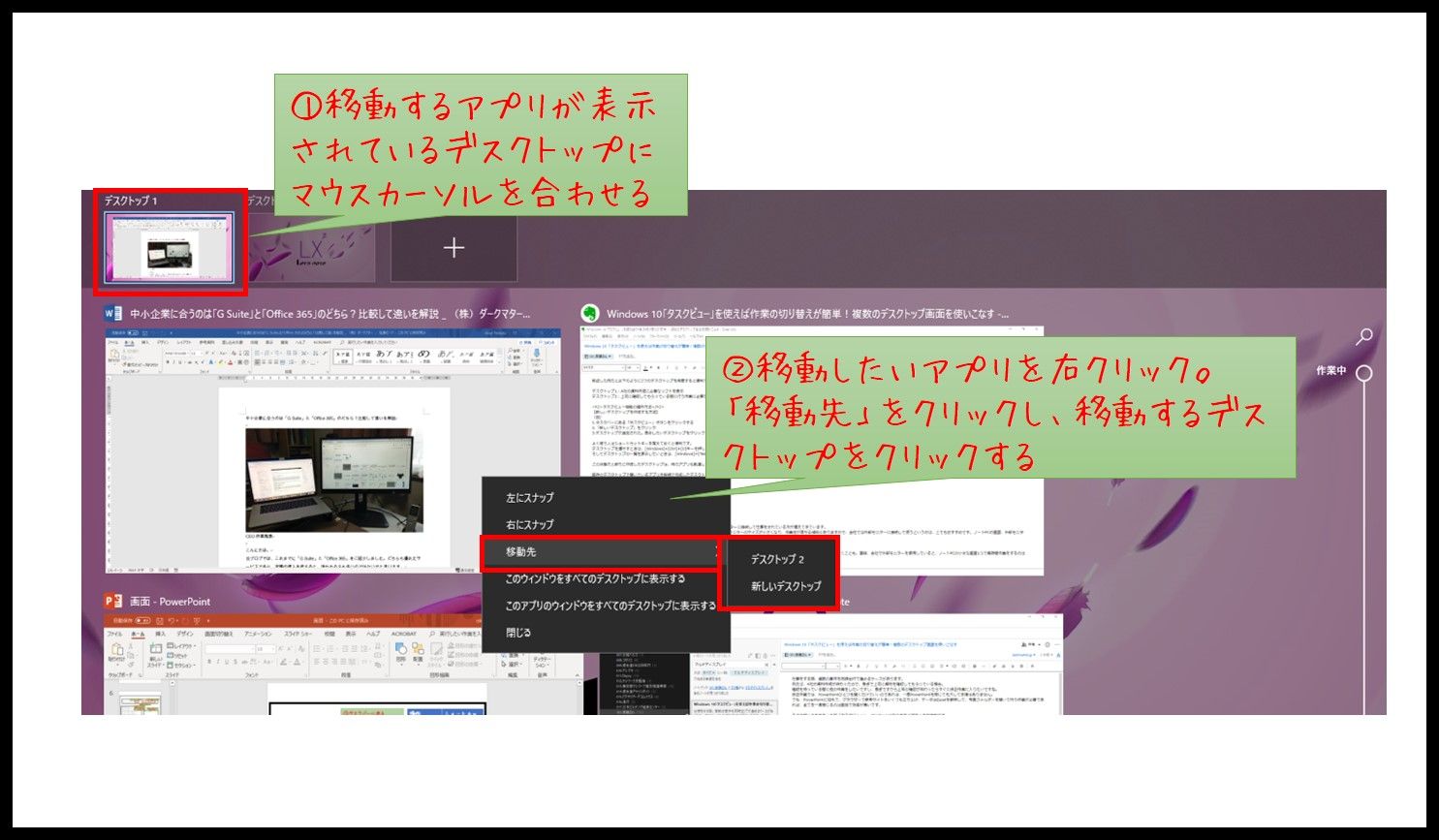Screen dimensions: 1439x840
Task: Click the Word icon beside the document title
Action: pyautogui.click(x=113, y=314)
